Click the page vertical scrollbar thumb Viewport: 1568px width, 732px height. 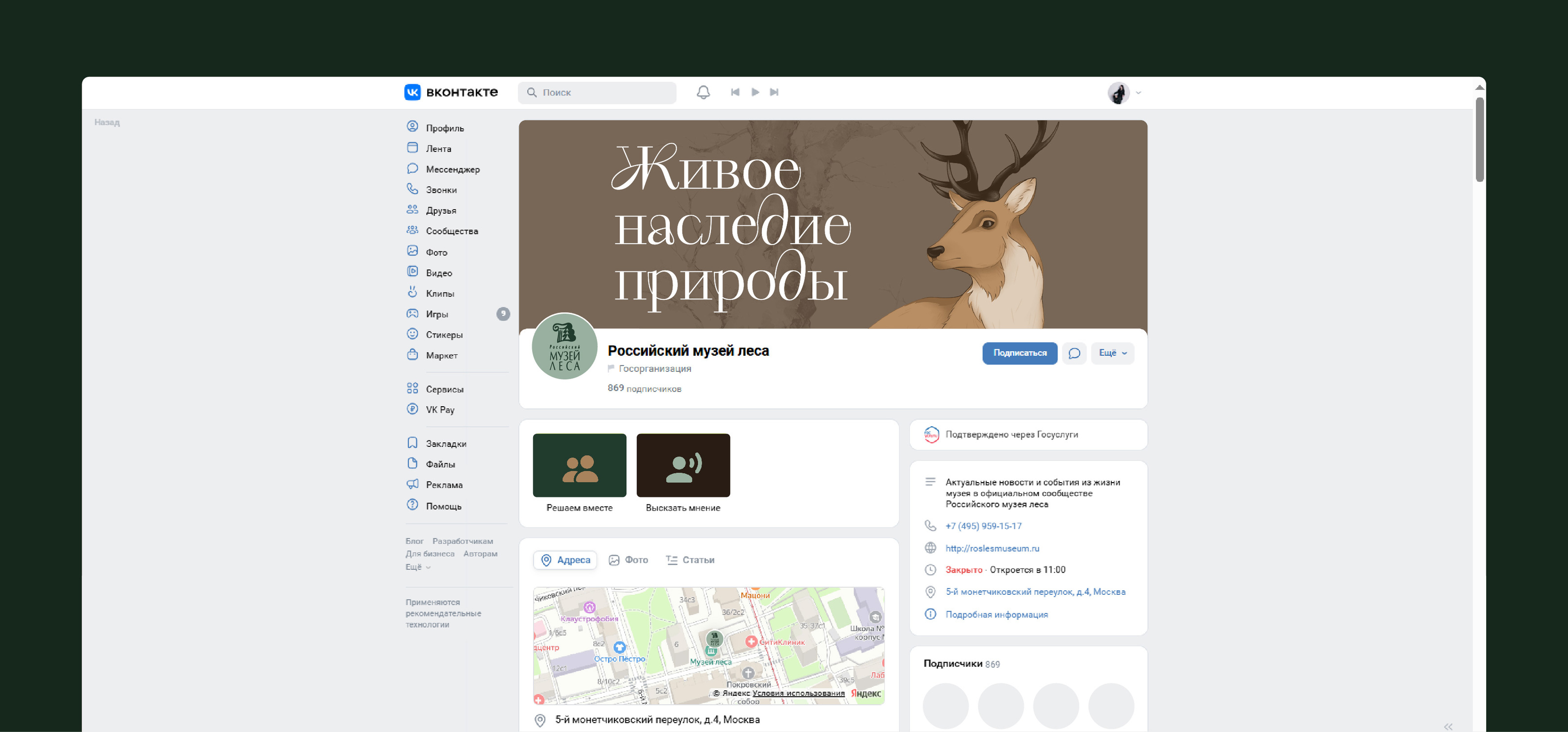(1479, 140)
